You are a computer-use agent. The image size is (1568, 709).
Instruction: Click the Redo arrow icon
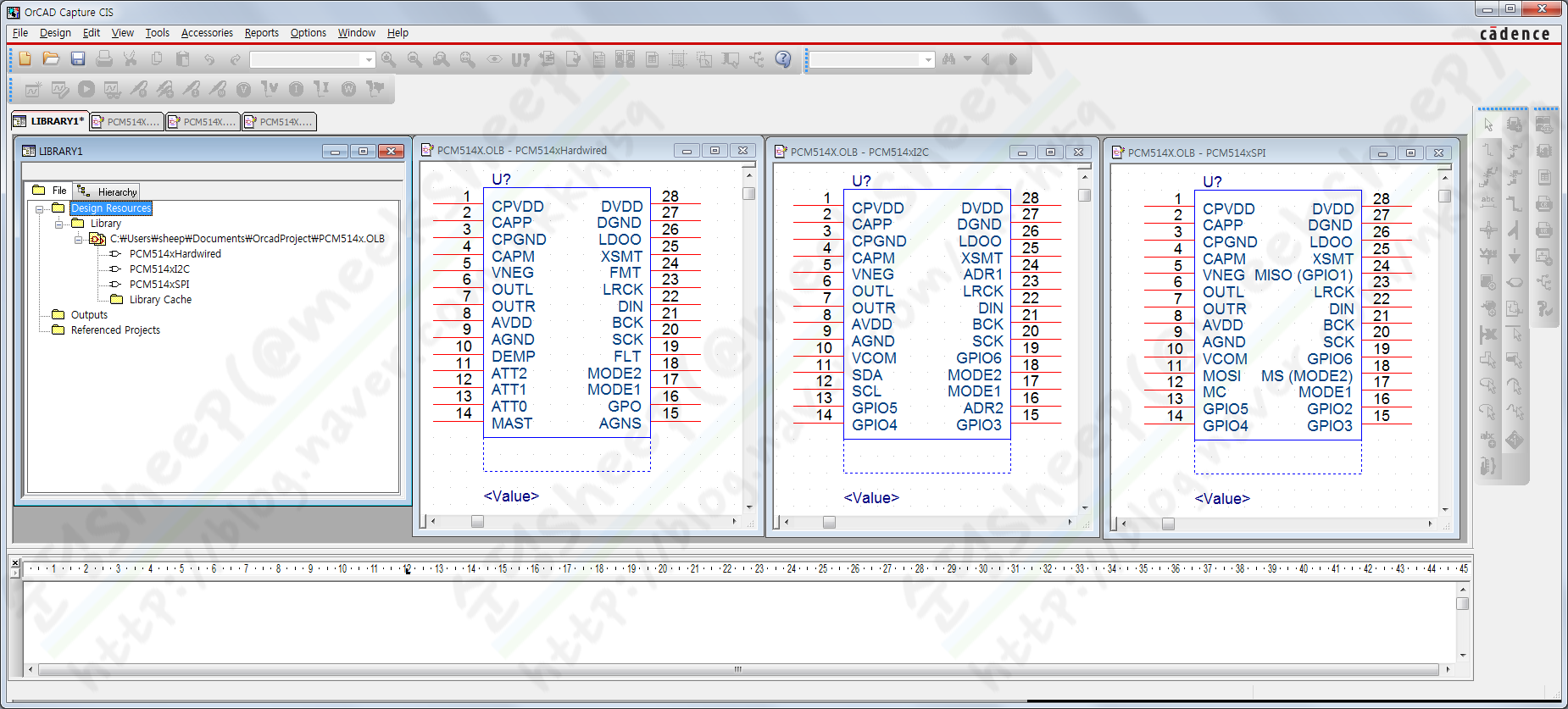click(235, 59)
